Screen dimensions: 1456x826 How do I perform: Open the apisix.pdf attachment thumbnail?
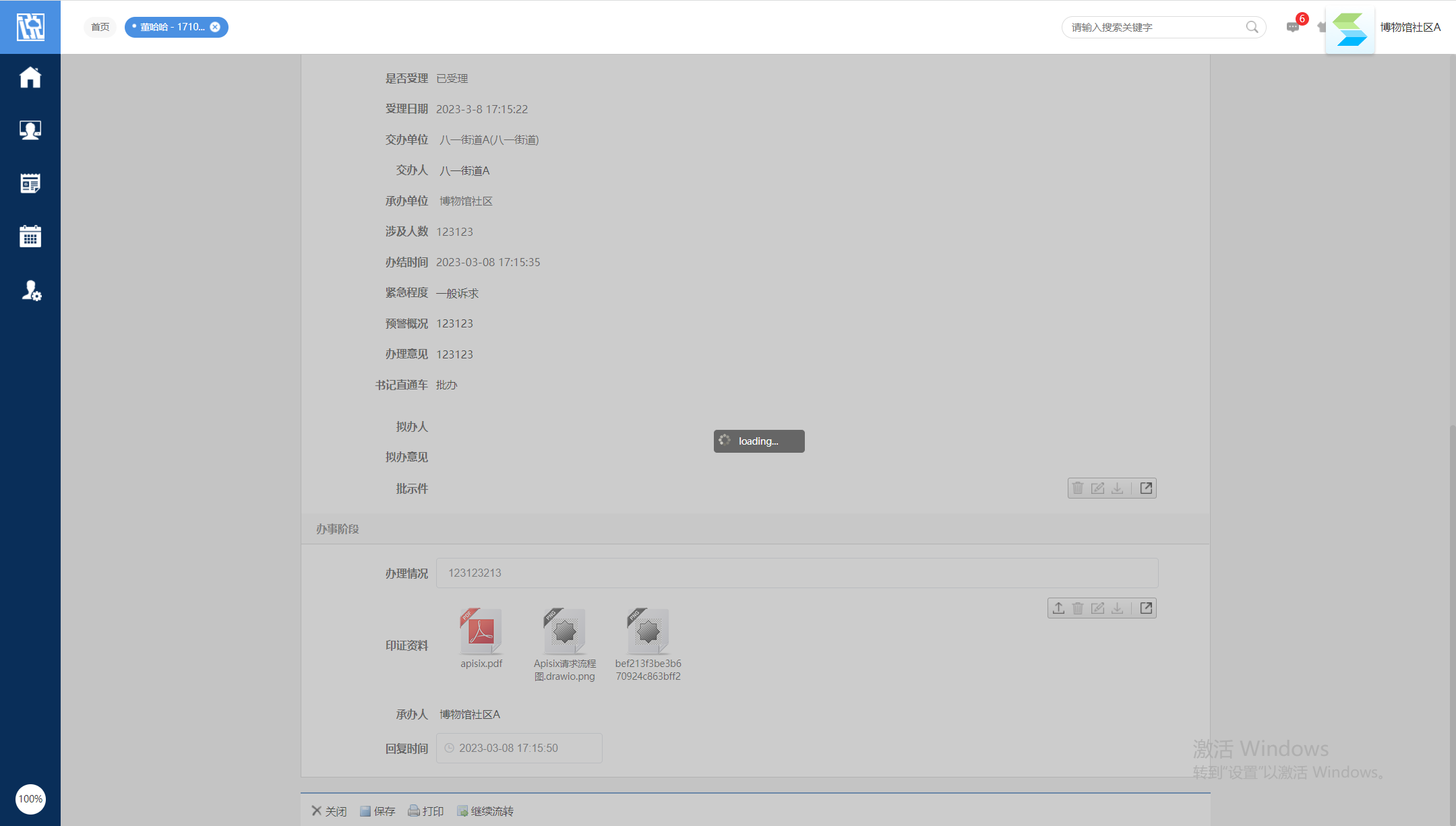point(481,632)
